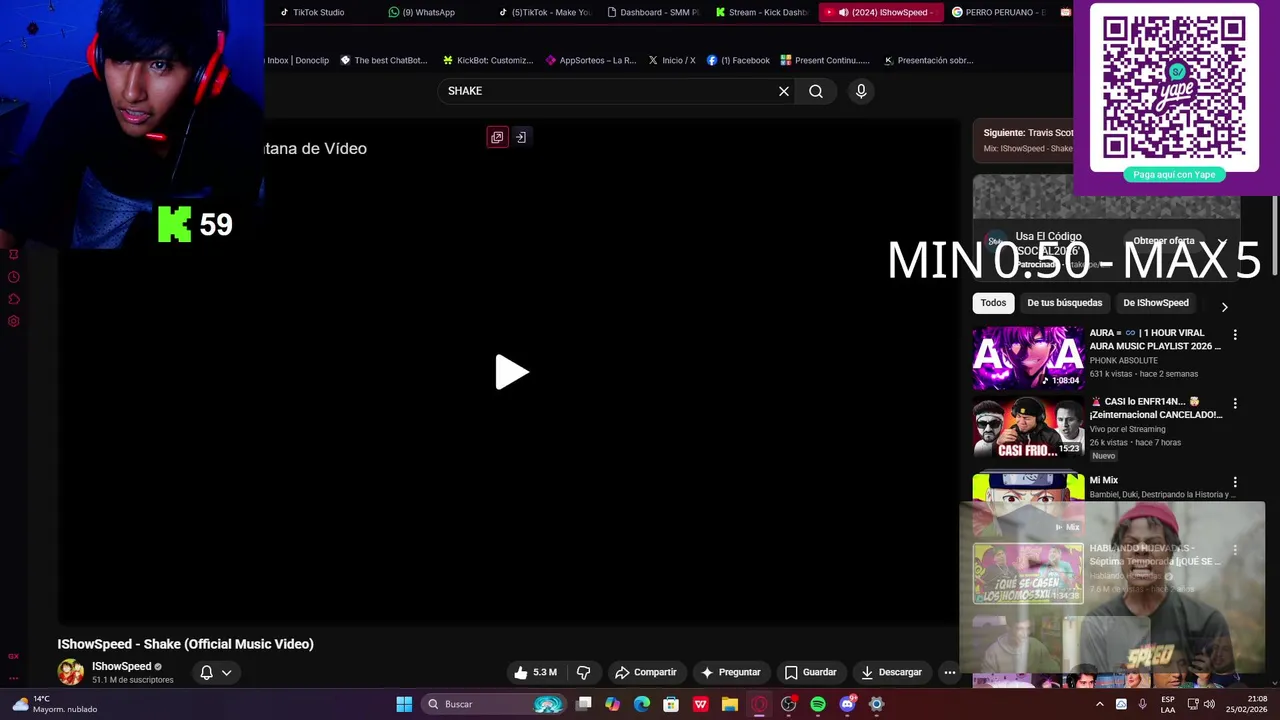
Task: Open Inicio / X bookmark
Action: (x=672, y=60)
